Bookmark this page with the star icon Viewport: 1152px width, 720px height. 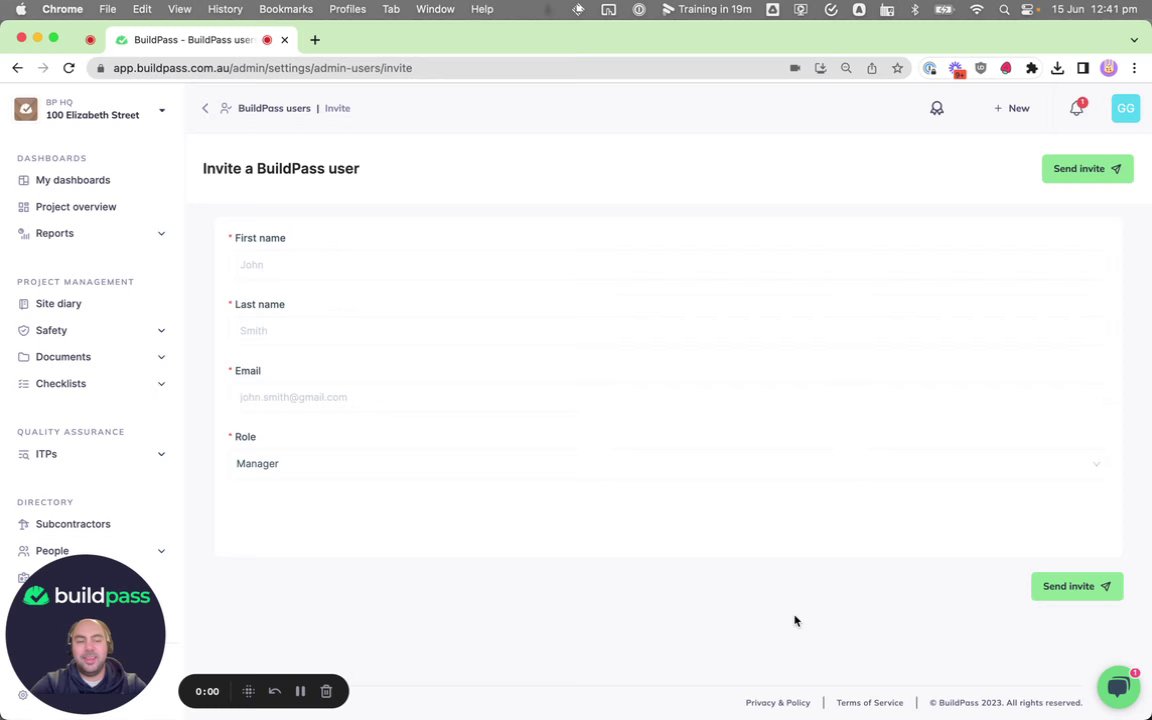(897, 68)
